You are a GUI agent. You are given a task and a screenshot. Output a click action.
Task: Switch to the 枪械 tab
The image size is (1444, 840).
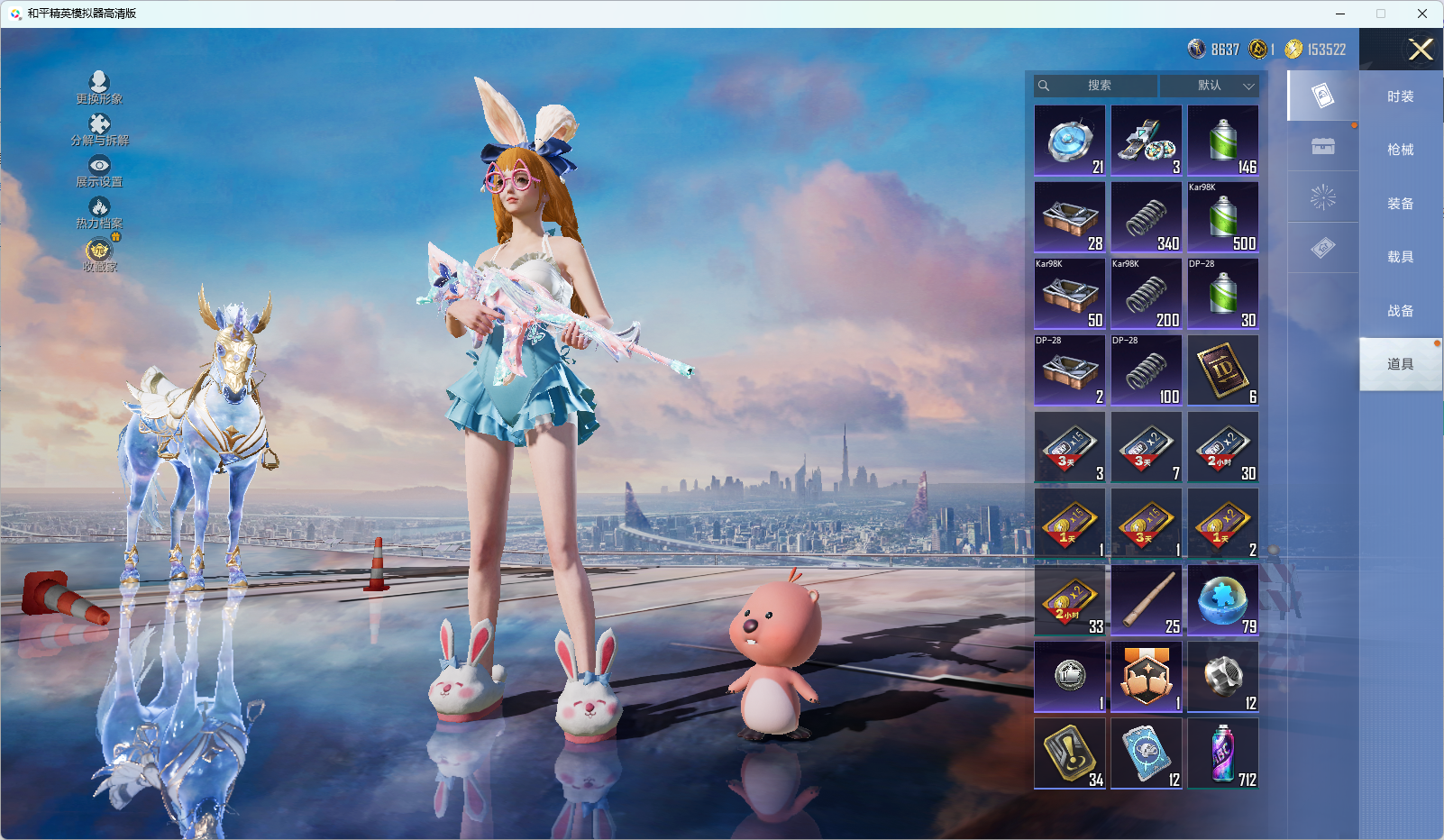tap(1400, 150)
